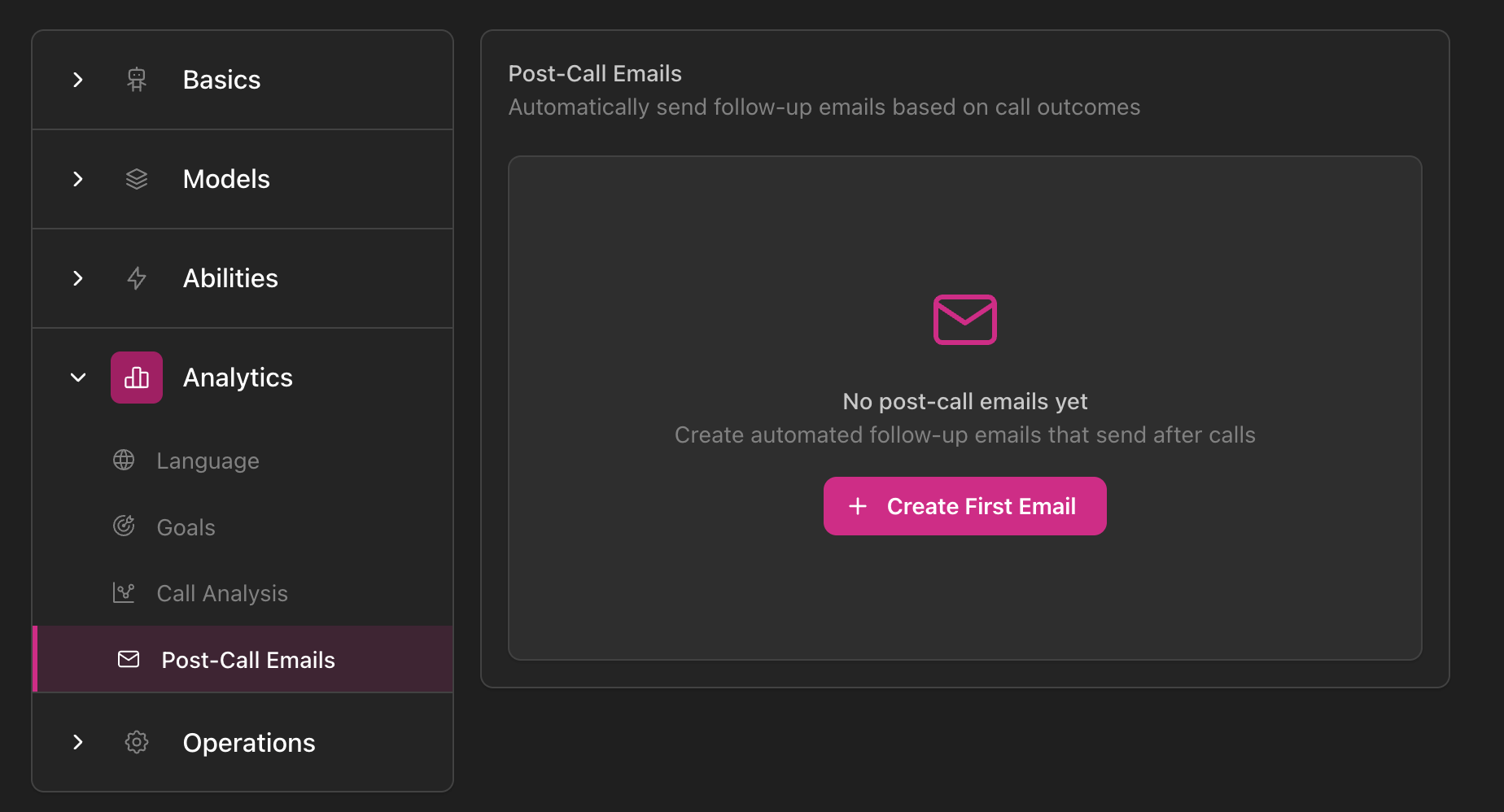Switch to Call Analysis

coord(221,592)
